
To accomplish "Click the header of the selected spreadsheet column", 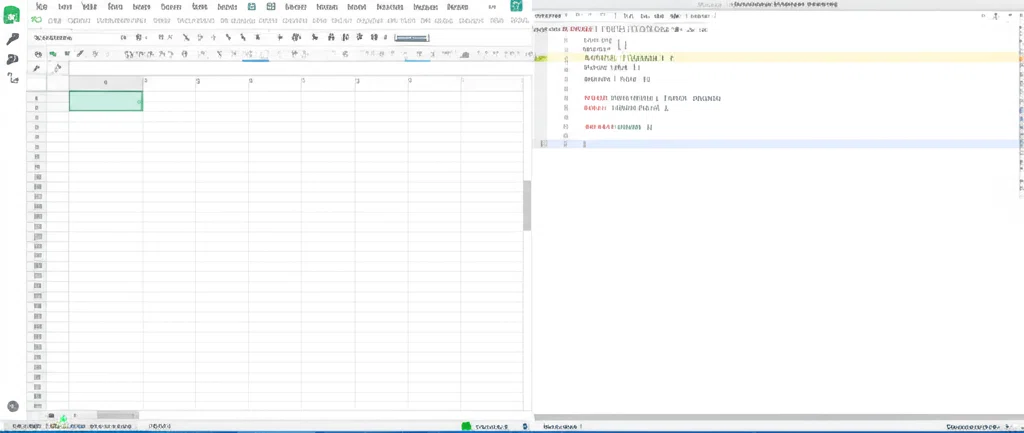I will pos(106,82).
